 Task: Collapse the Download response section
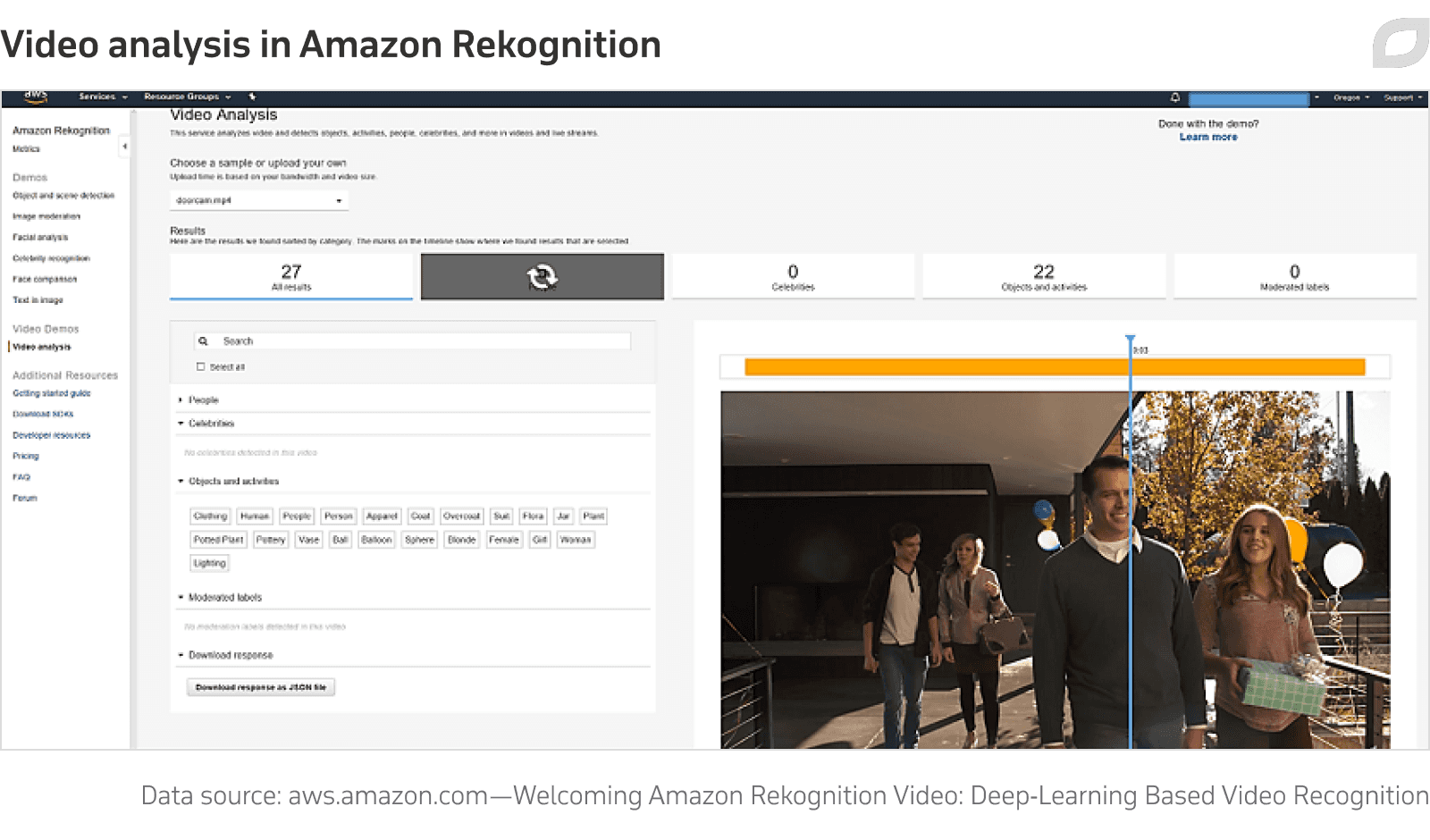225,655
